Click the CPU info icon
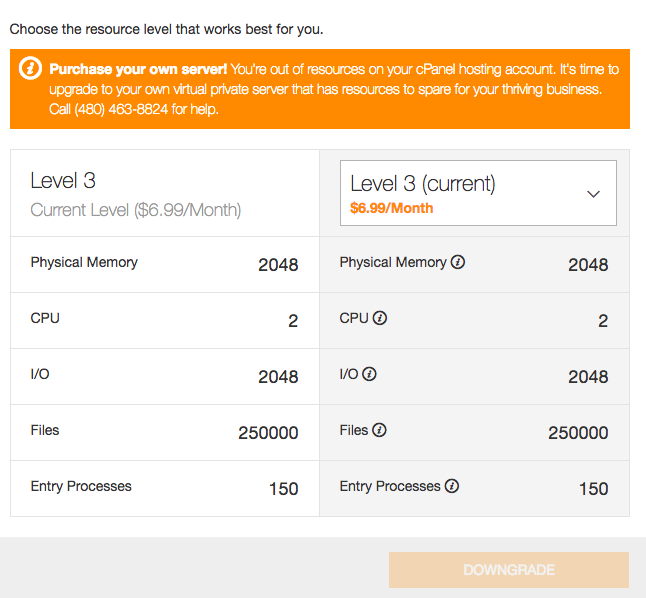Viewport: 646px width, 598px height. tap(379, 318)
